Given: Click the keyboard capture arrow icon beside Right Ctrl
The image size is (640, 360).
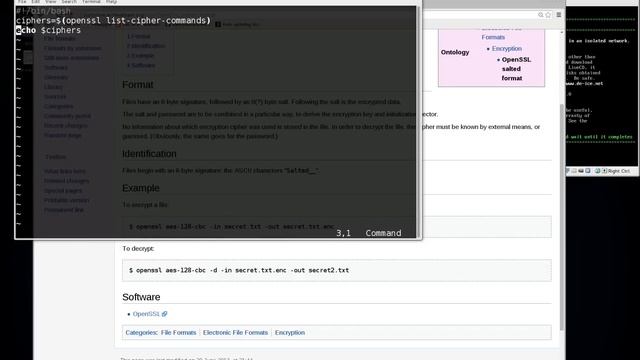Looking at the screenshot, I should coord(605,171).
